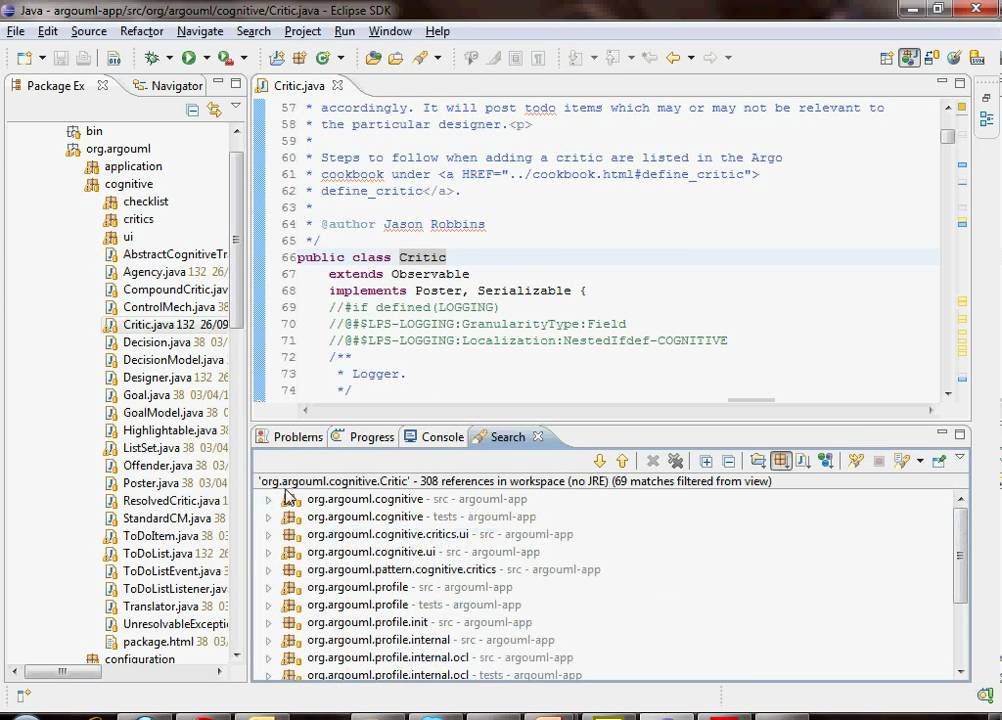The height and width of the screenshot is (720, 1002).
Task: Open the critics package in tree
Action: tap(128, 219)
